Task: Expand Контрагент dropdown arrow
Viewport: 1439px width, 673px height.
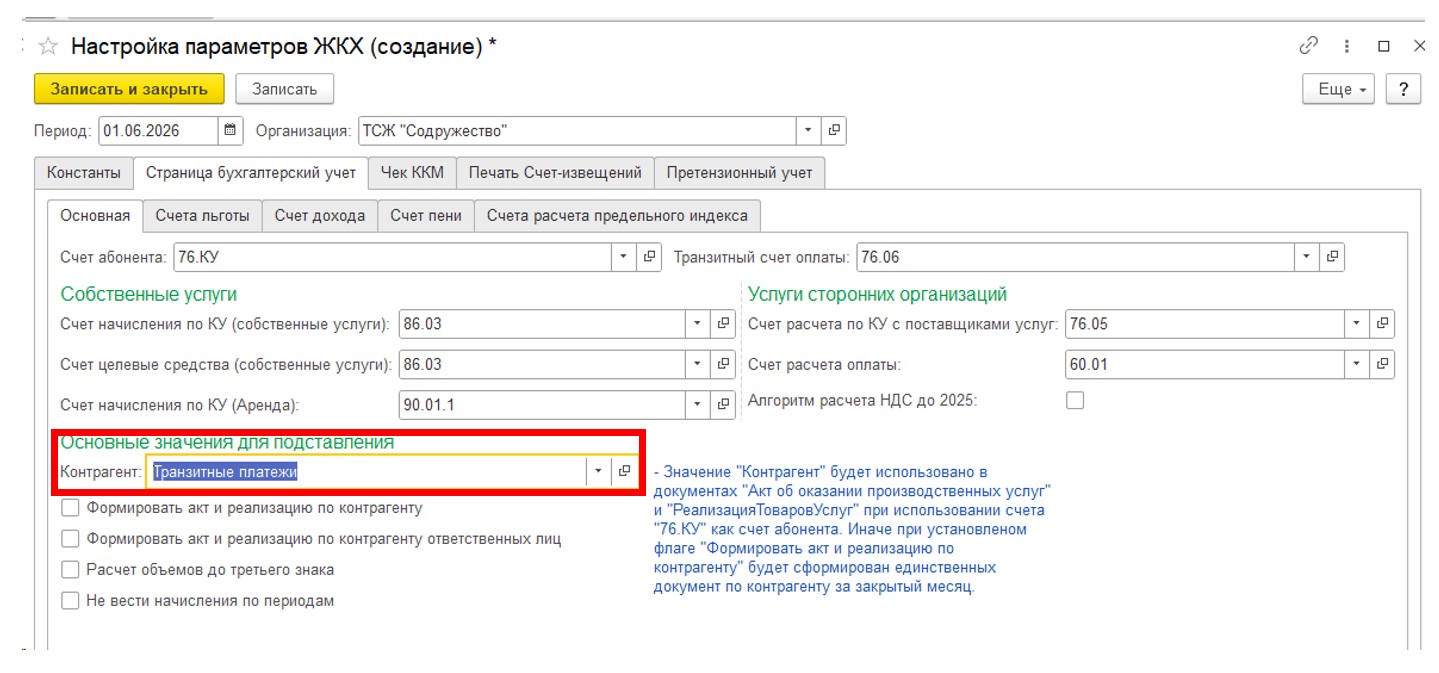Action: tap(599, 471)
